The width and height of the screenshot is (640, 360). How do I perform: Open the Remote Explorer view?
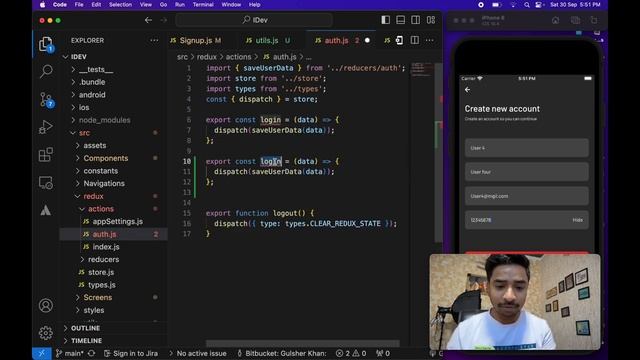(x=46, y=183)
